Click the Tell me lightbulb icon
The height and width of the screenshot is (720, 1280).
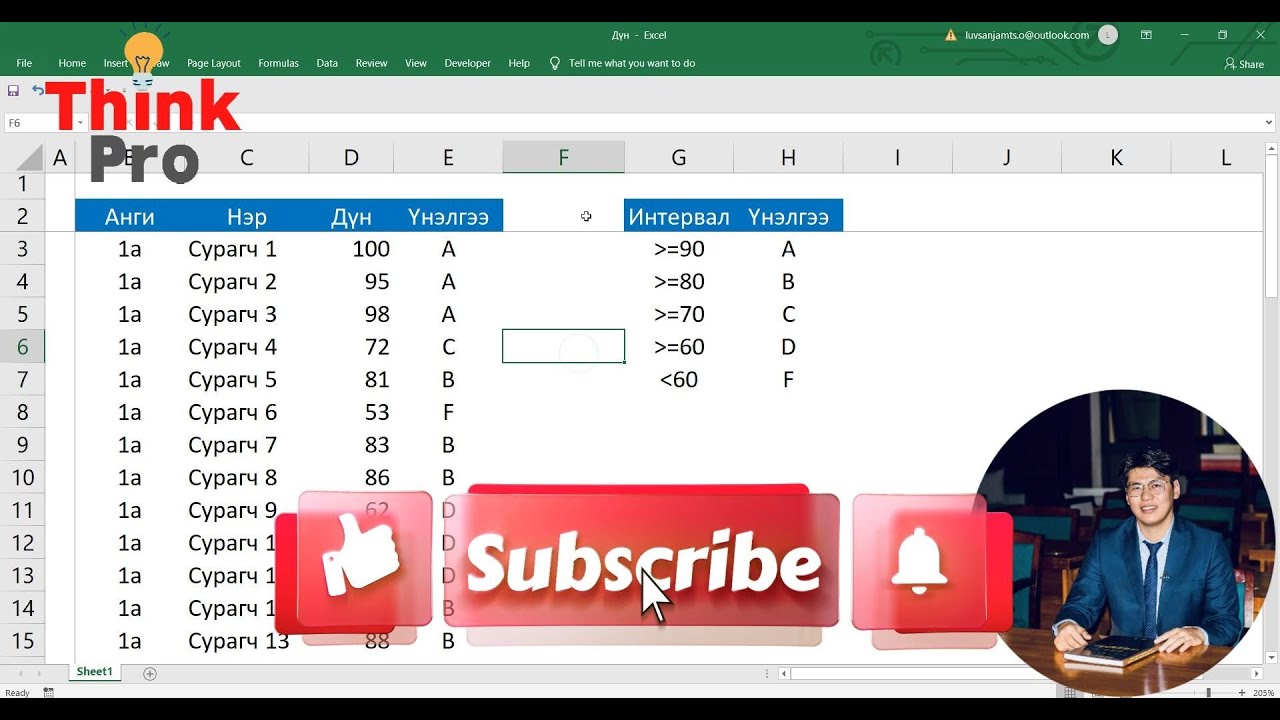[x=555, y=63]
